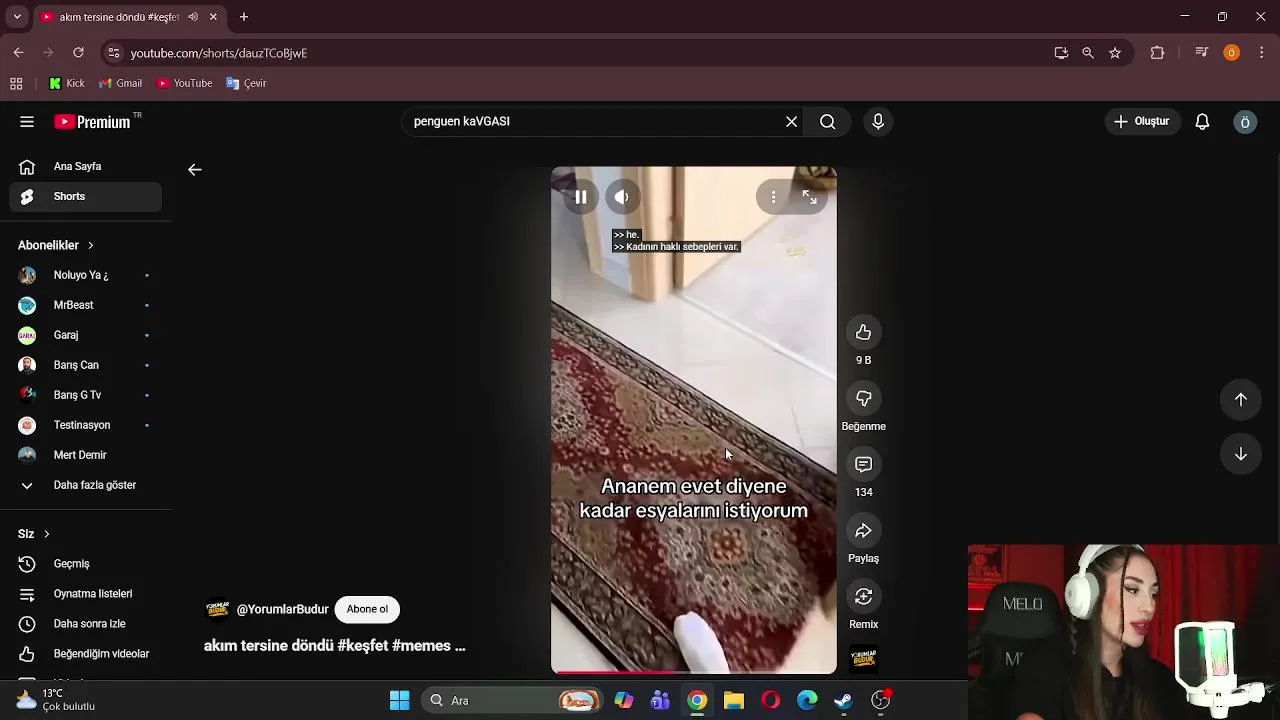Open the sound source thumbnail under Remix
This screenshot has height=720, width=1280.
coord(863,659)
